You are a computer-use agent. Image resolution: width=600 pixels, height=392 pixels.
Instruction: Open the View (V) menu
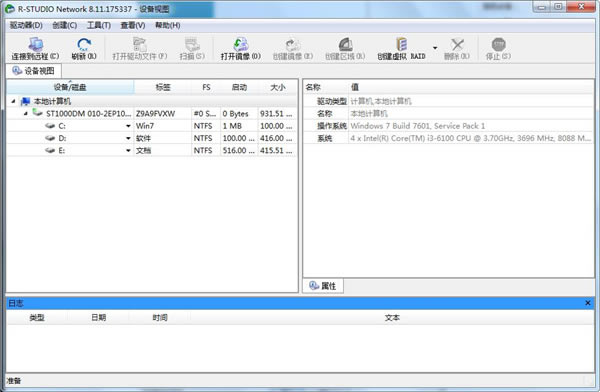point(133,25)
